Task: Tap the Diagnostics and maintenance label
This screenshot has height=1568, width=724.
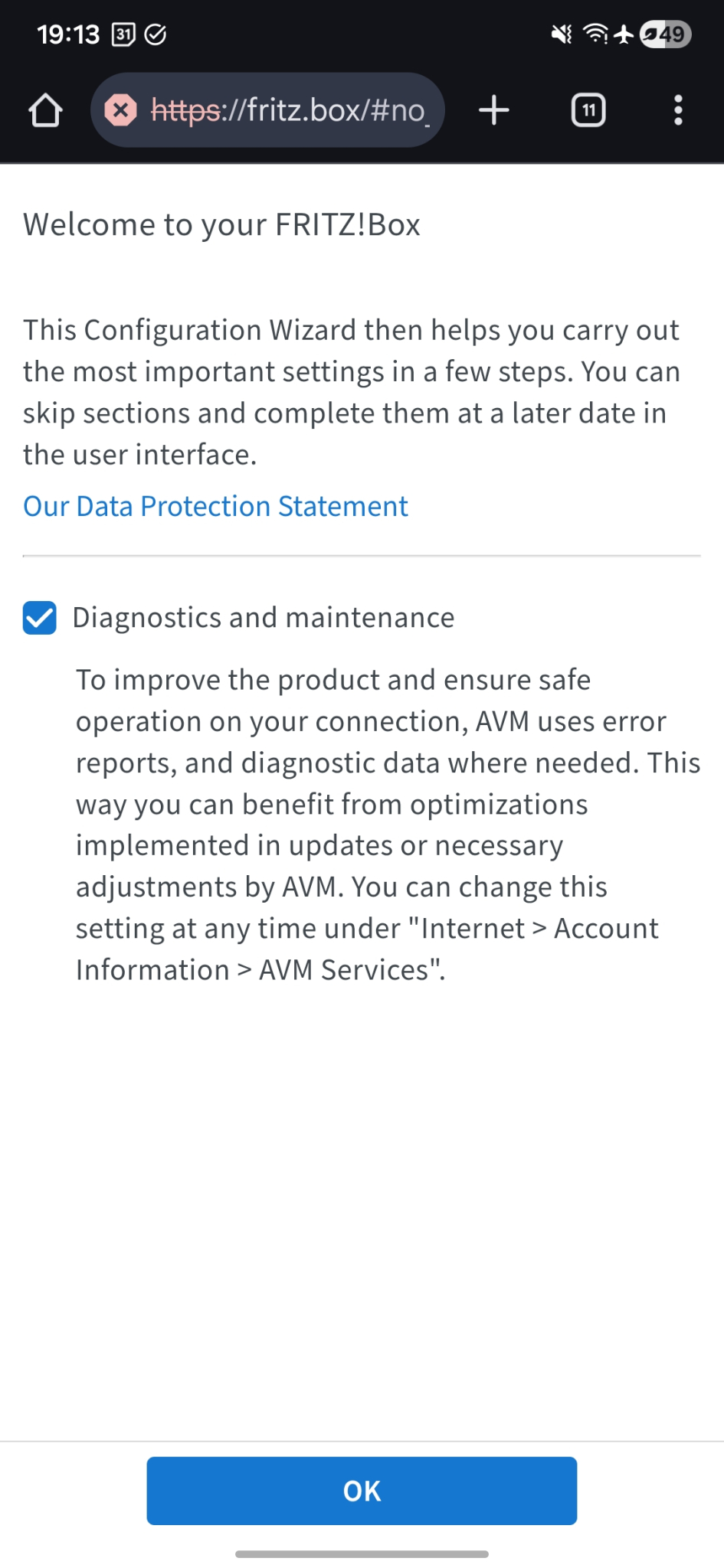Action: [x=263, y=618]
